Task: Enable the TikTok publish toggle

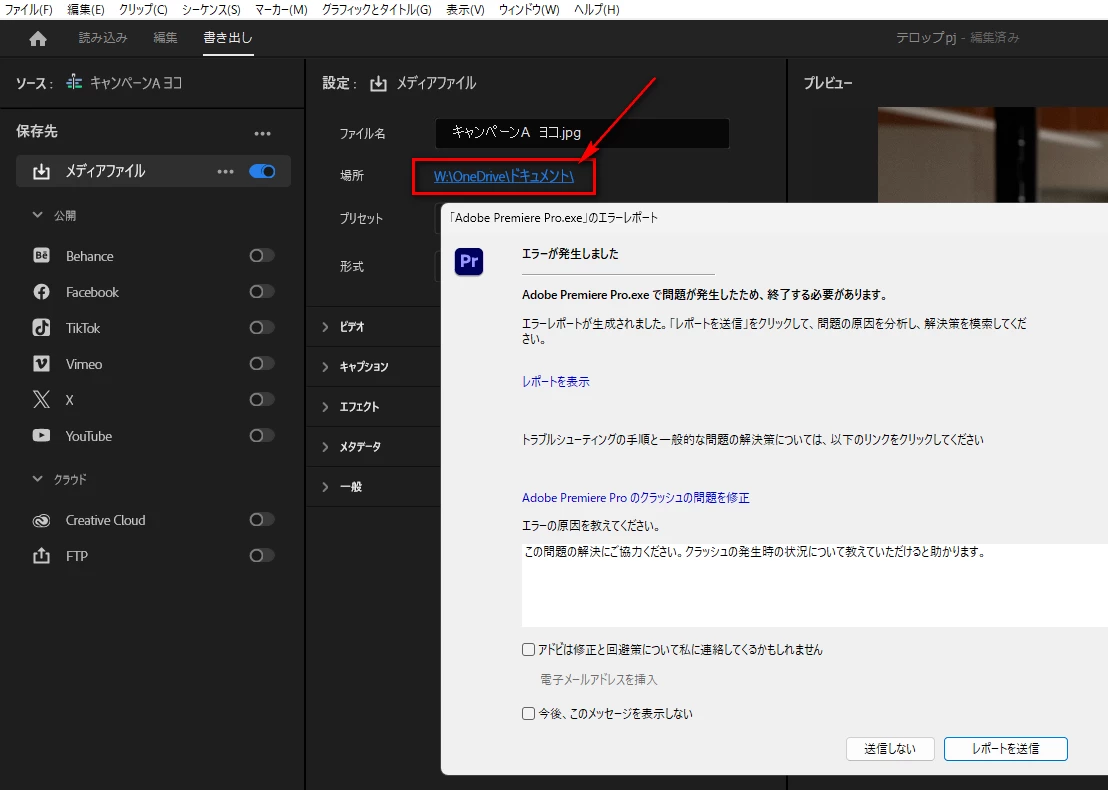Action: (262, 328)
